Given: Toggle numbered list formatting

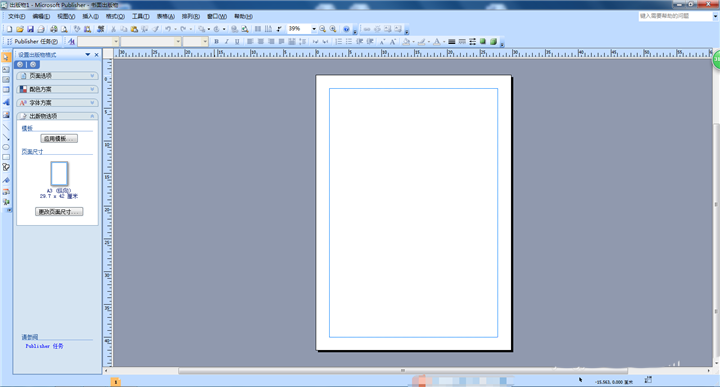Looking at the screenshot, I should 338,42.
